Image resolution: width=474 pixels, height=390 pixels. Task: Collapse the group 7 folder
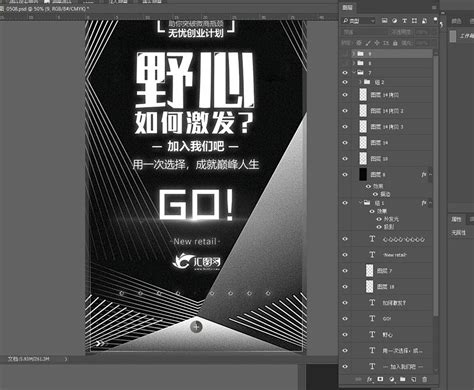click(354, 72)
